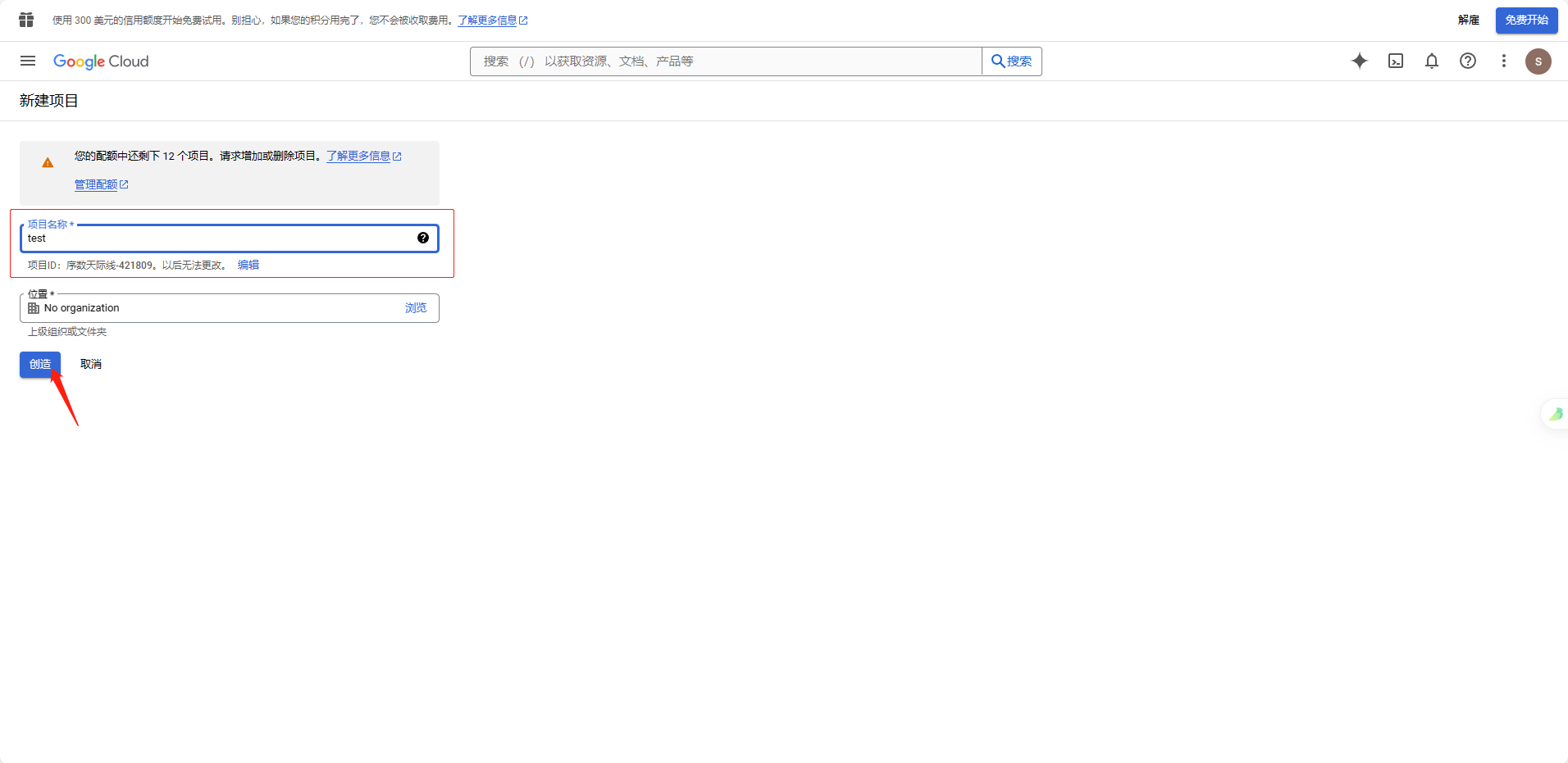Click 浏览 to browse locations
This screenshot has height=763, width=1568.
click(416, 308)
